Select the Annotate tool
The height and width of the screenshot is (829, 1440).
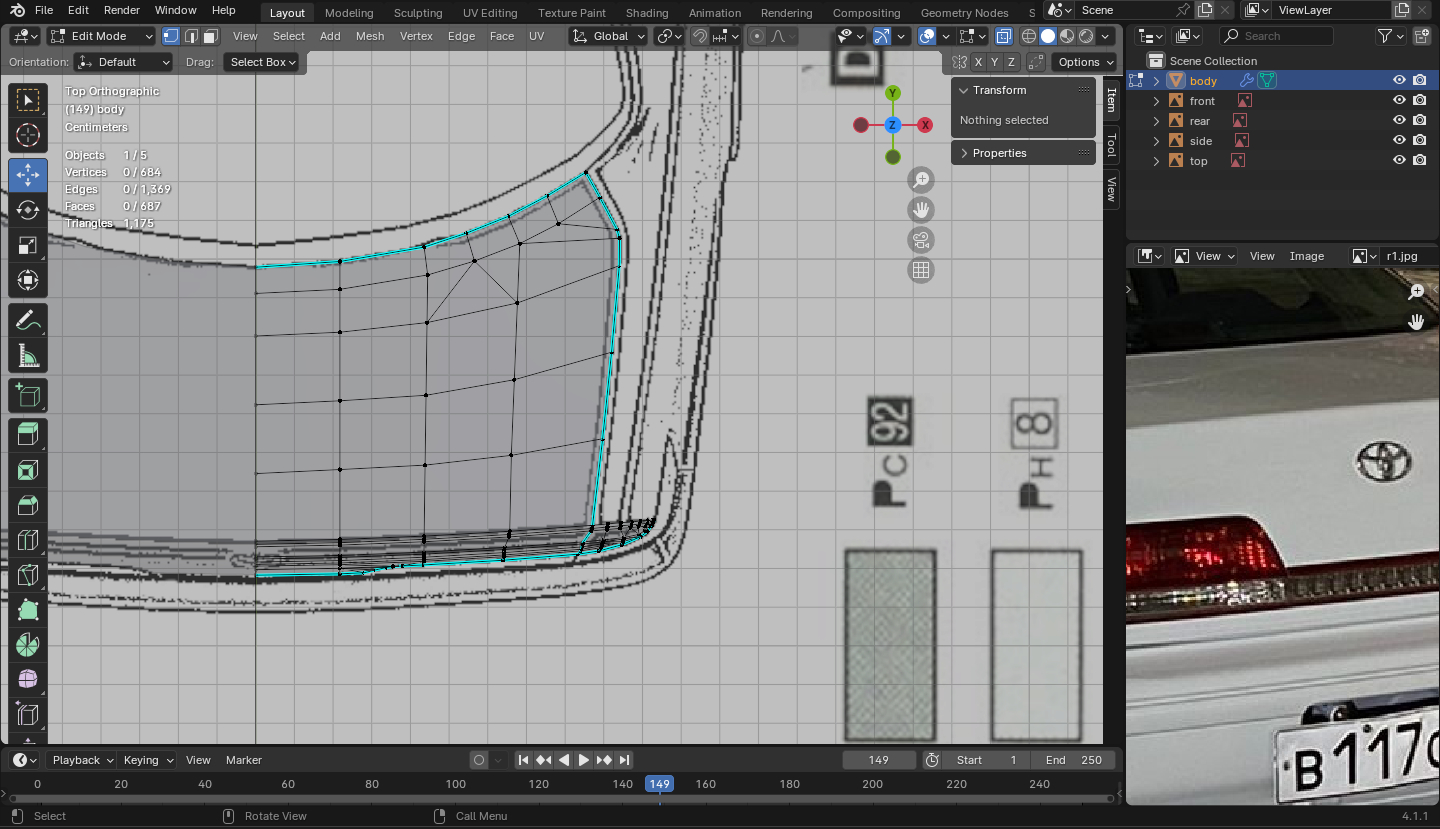click(28, 320)
